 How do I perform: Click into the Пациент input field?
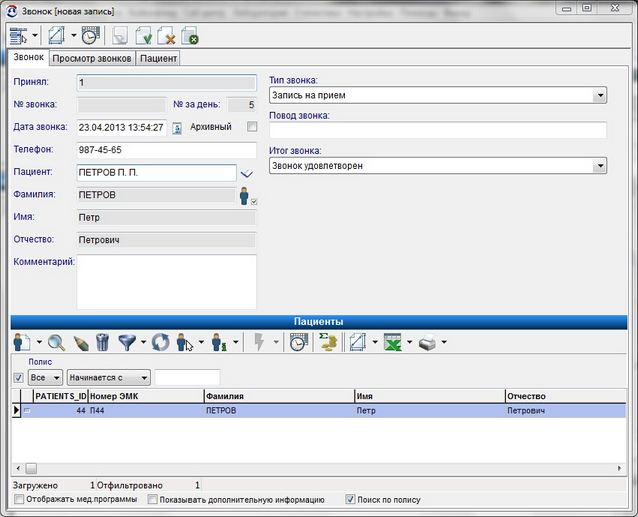157,173
